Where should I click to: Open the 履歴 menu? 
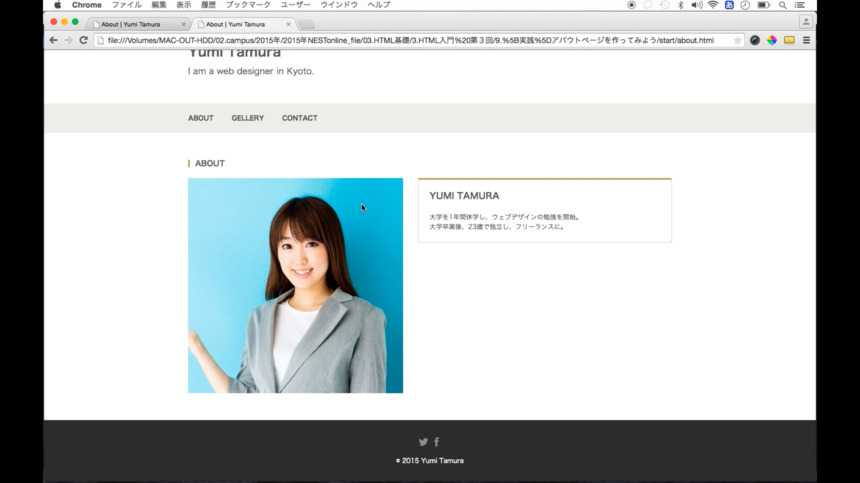click(x=208, y=5)
